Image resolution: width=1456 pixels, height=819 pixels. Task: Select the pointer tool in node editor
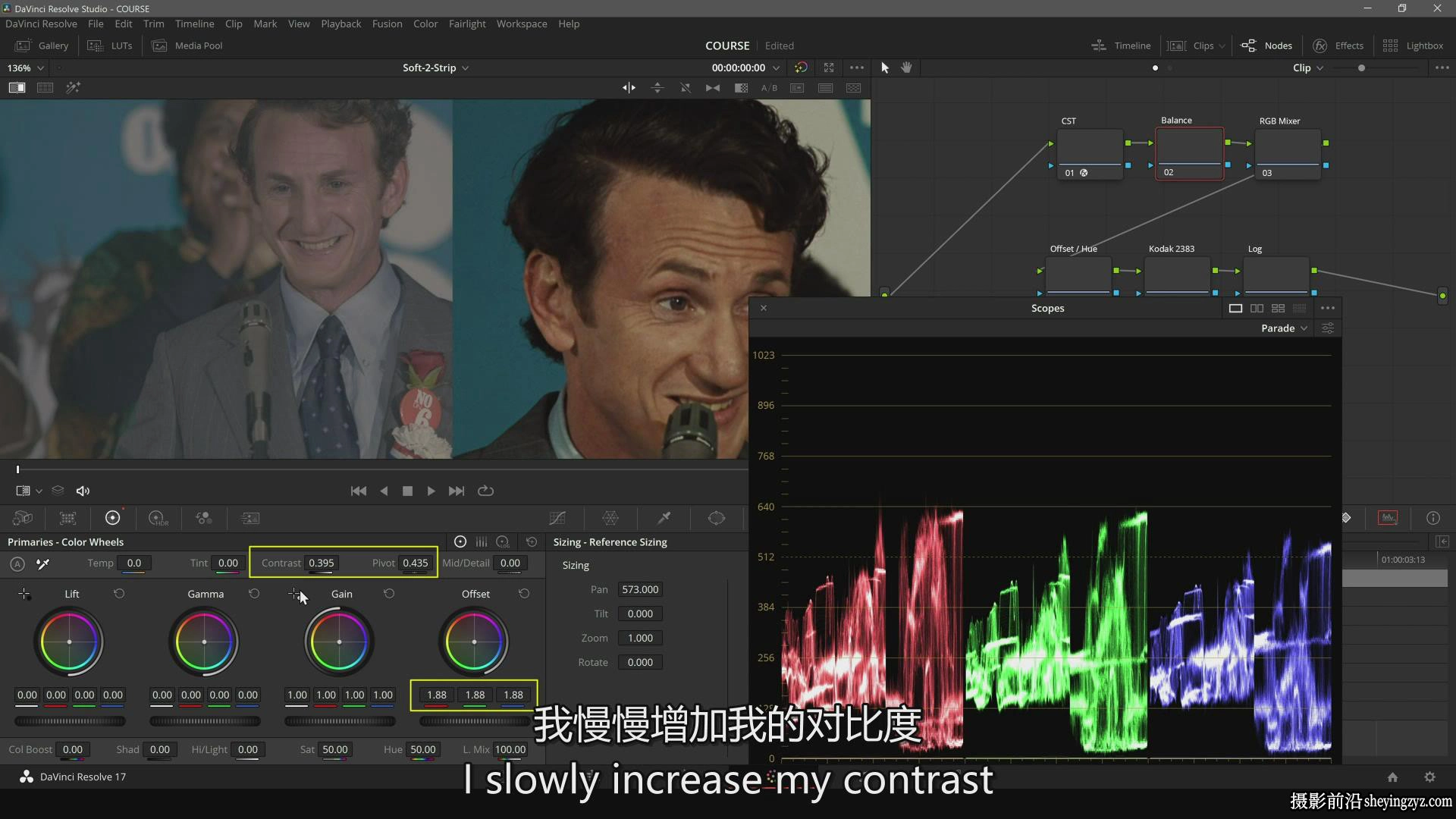tap(884, 67)
